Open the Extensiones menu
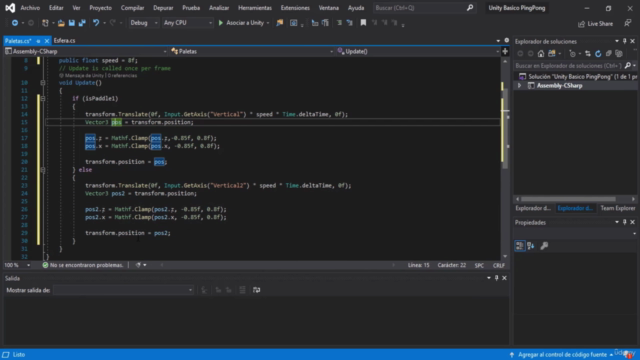 click(295, 8)
